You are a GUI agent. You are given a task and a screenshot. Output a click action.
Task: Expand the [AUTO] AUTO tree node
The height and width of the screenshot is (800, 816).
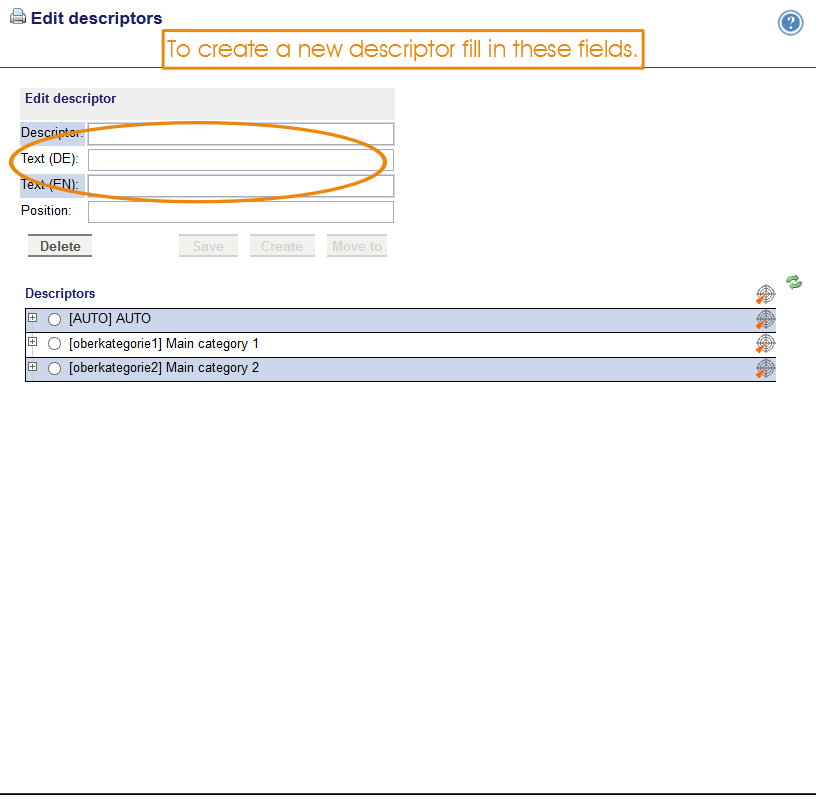click(33, 318)
